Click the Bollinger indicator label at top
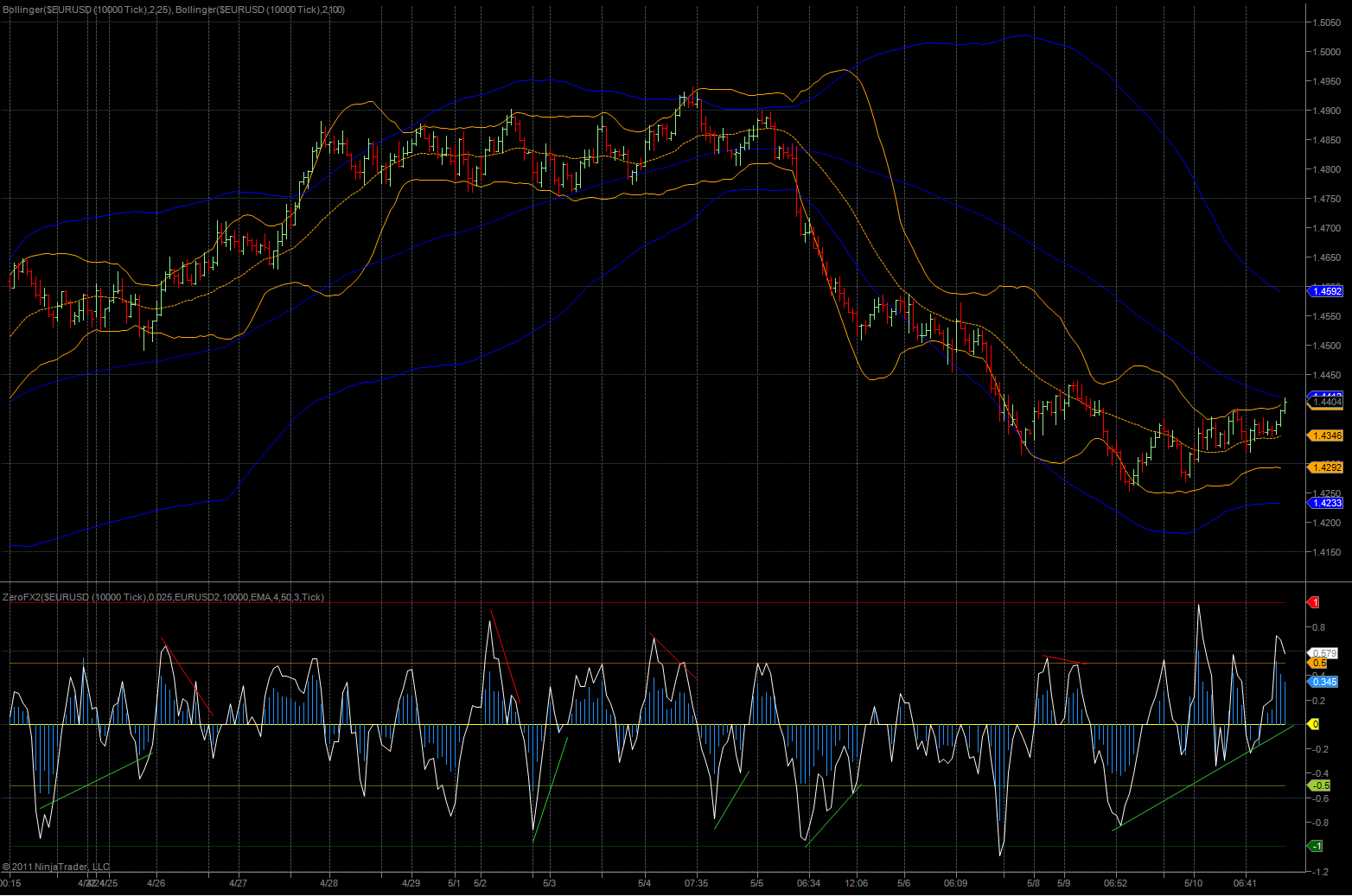1352x896 pixels. 173,10
